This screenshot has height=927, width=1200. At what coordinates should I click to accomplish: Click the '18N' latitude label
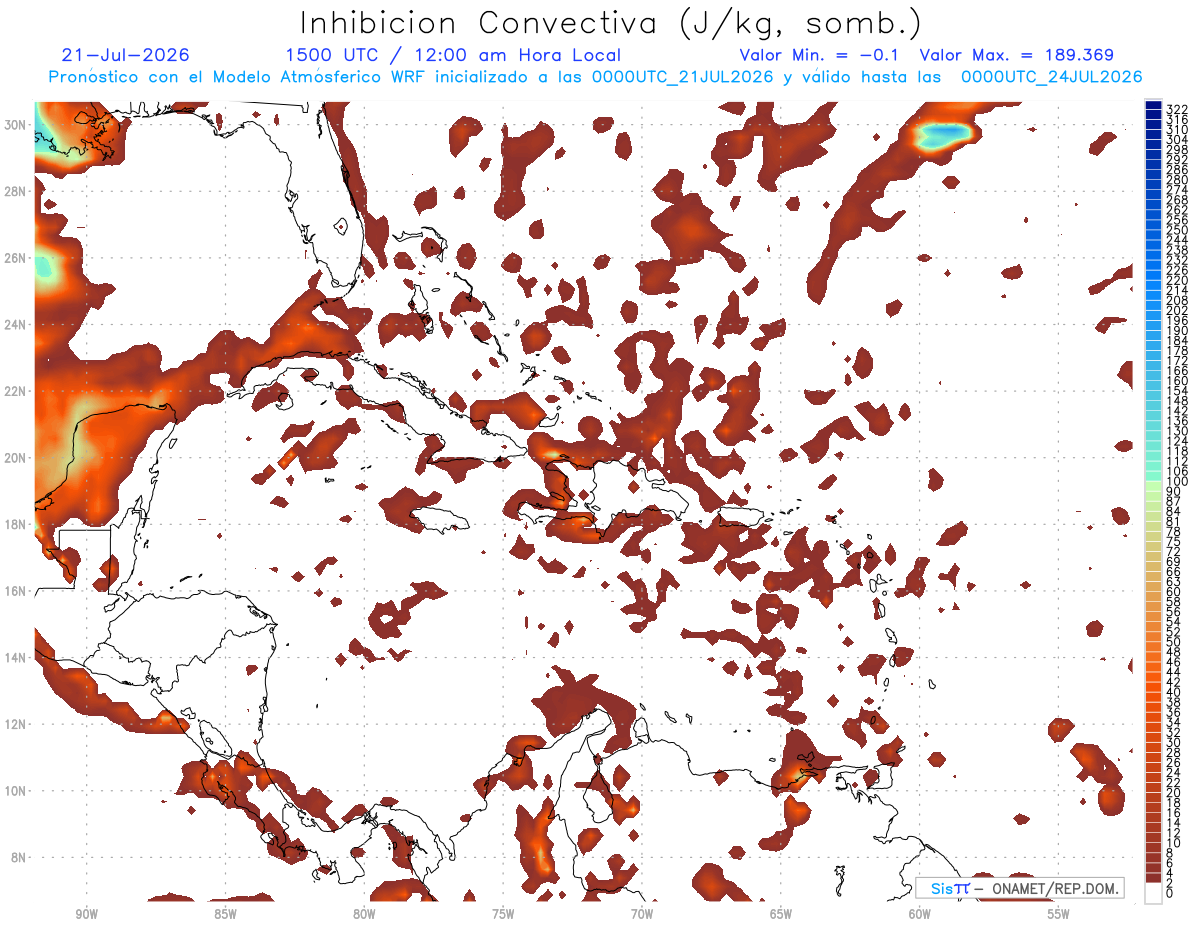tap(15, 524)
